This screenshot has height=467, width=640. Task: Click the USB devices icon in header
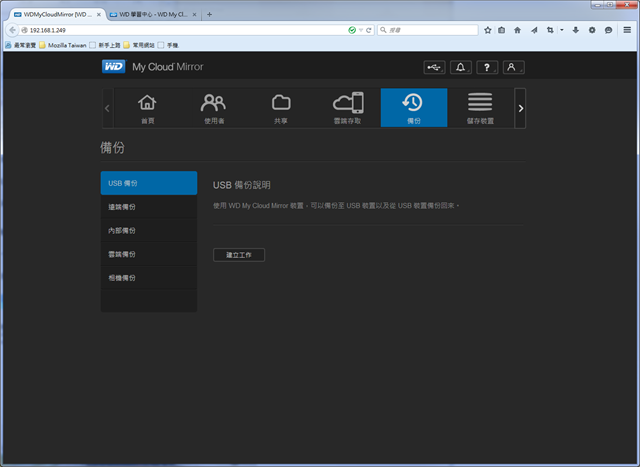(x=434, y=67)
